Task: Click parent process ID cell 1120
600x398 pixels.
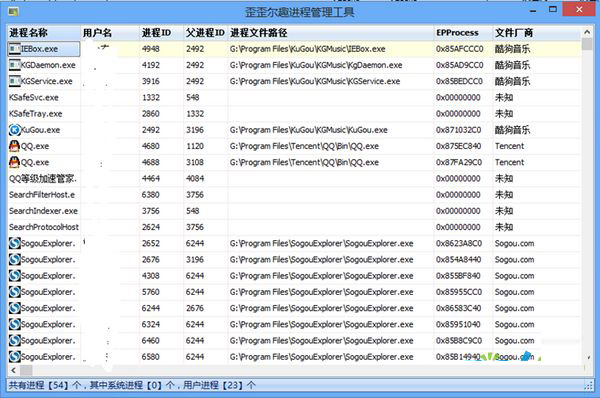Action: click(x=195, y=146)
